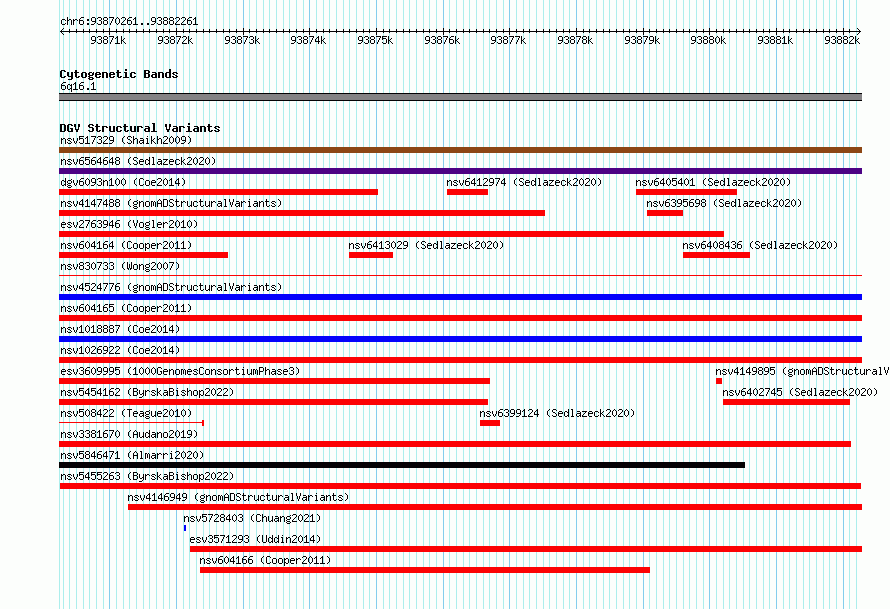Select the red esv3609995 variant bar
Screen dimensions: 890x609
coord(274,381)
